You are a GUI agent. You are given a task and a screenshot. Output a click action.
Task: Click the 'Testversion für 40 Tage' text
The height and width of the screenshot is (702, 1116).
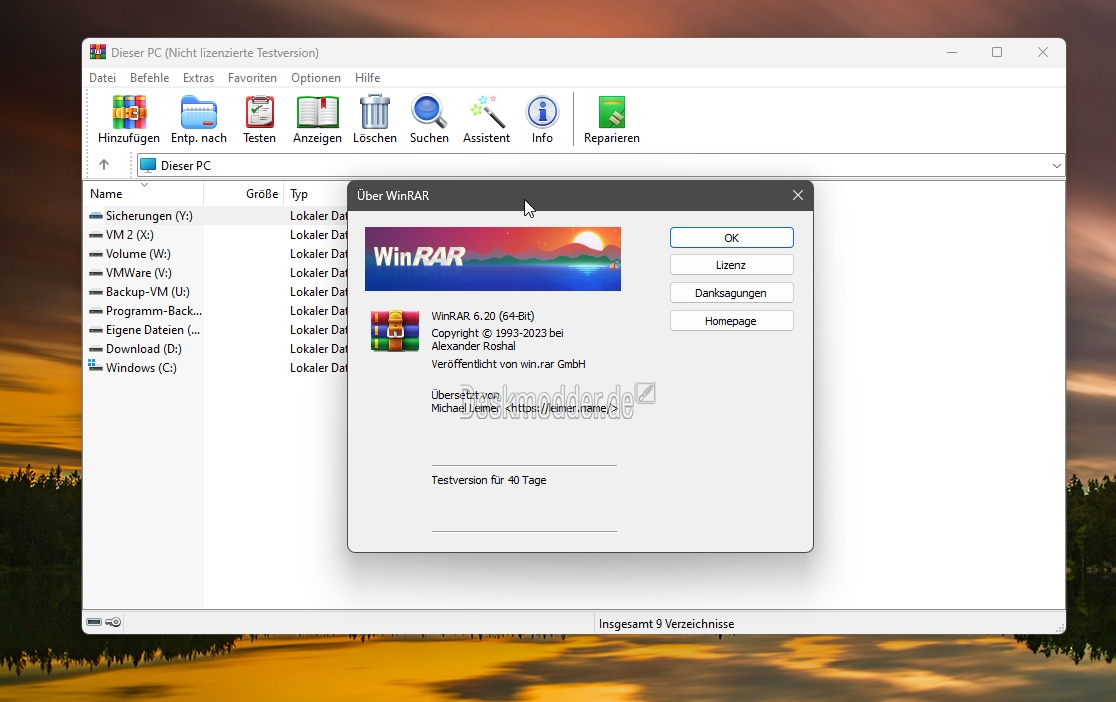pos(489,480)
